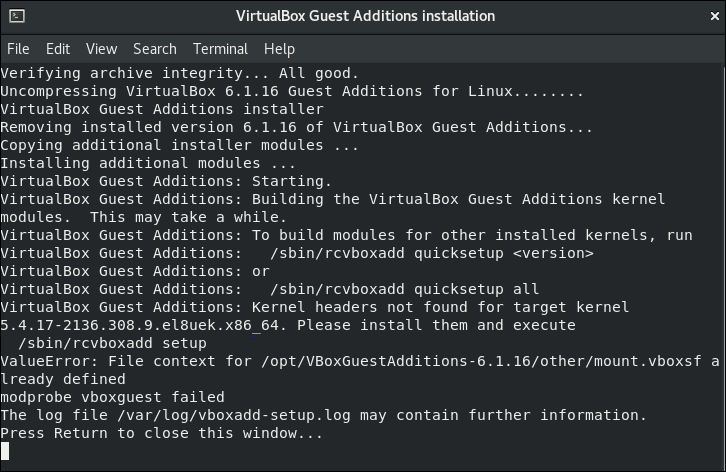Open the Search menu
Screen dimensions: 726x472
[x=155, y=49]
